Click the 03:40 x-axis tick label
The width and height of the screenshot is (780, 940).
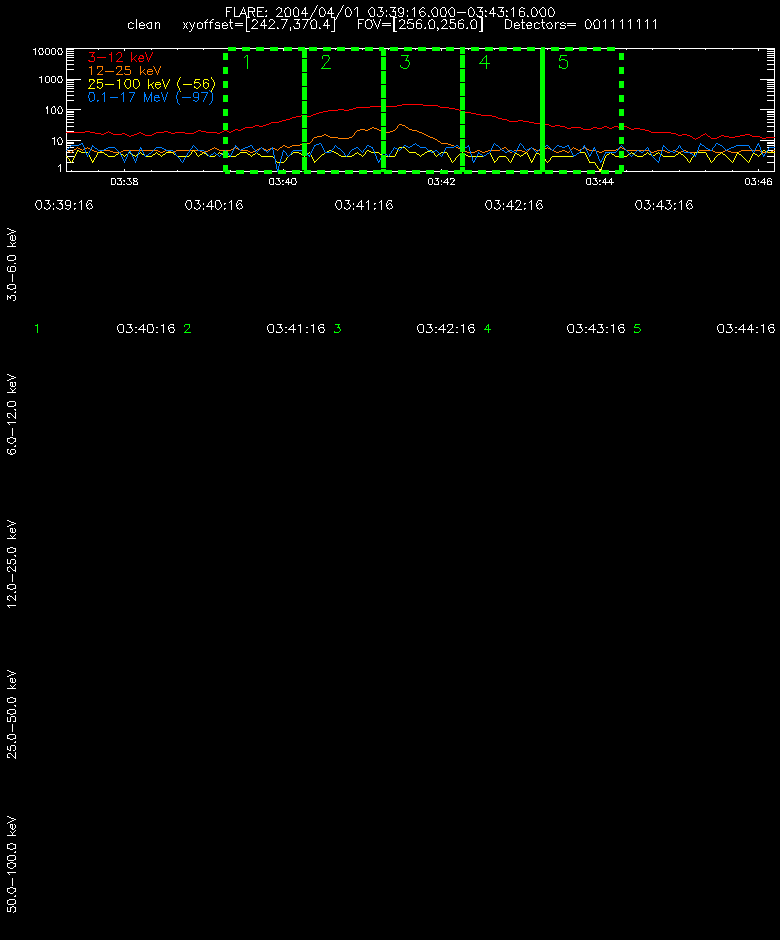[282, 182]
